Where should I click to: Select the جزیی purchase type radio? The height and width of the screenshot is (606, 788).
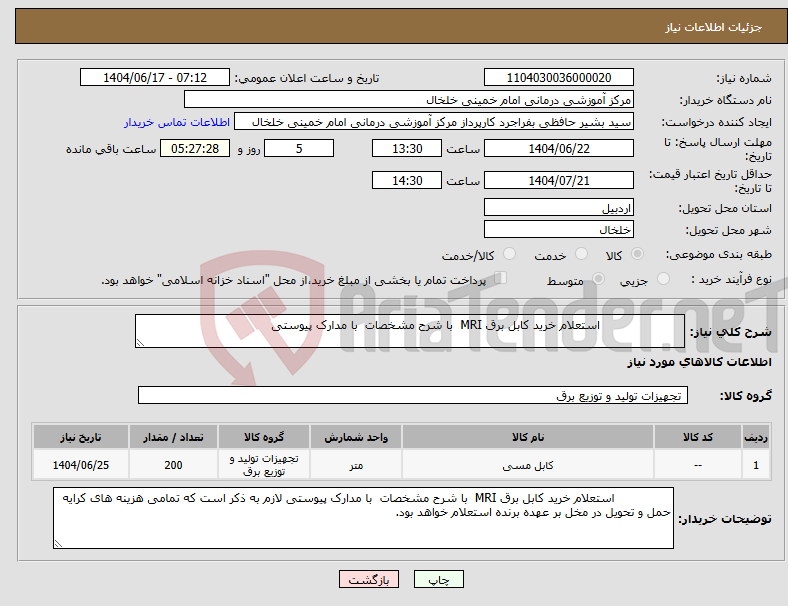663,278
